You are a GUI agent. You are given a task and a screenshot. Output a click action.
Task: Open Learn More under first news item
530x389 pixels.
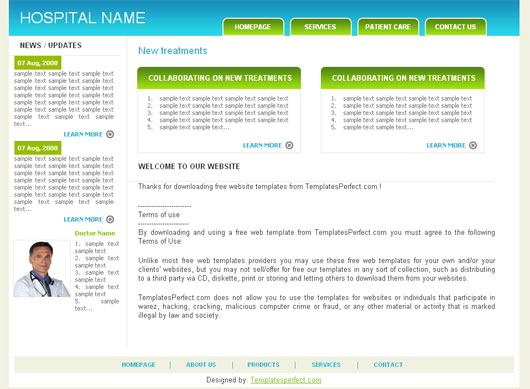(83, 134)
